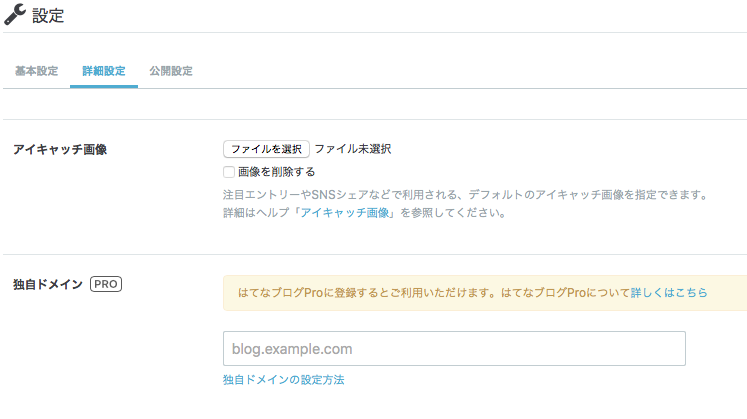Viewport: 747px width, 419px height.
Task: Click the wrench settings icon
Action: pos(15,14)
